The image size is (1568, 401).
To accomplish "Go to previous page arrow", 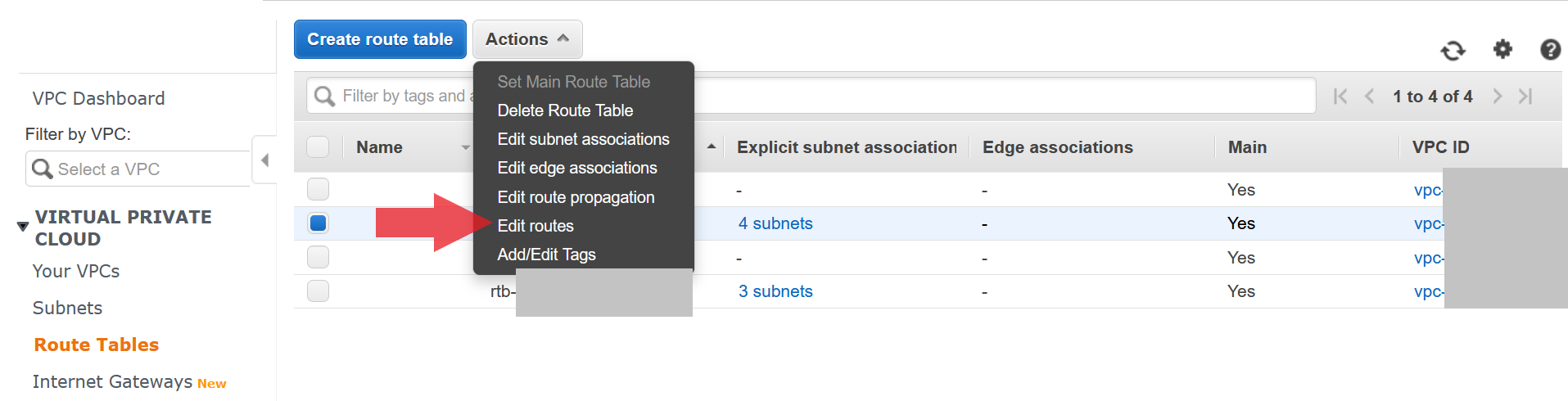I will (x=1370, y=97).
